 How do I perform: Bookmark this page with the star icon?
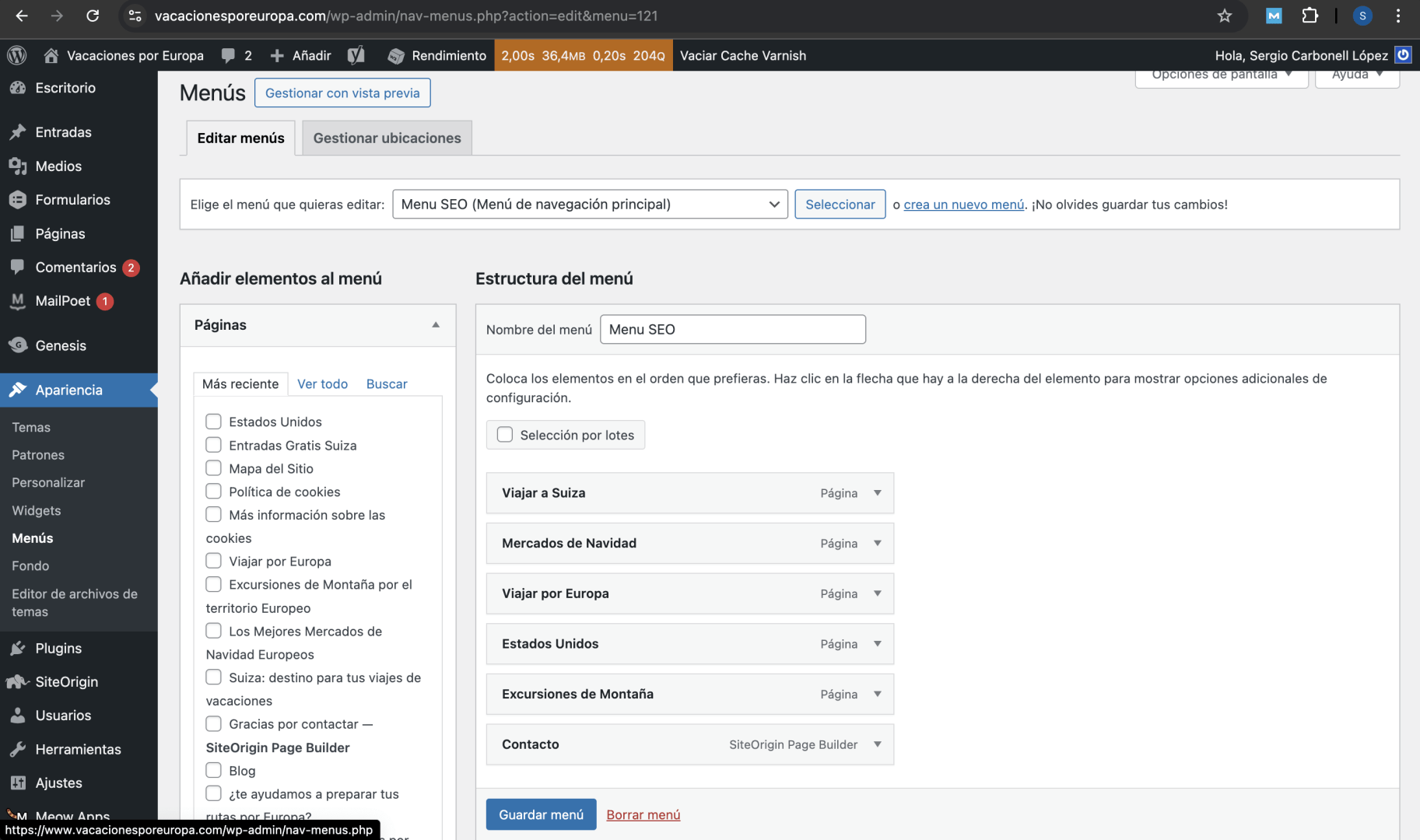[1224, 16]
